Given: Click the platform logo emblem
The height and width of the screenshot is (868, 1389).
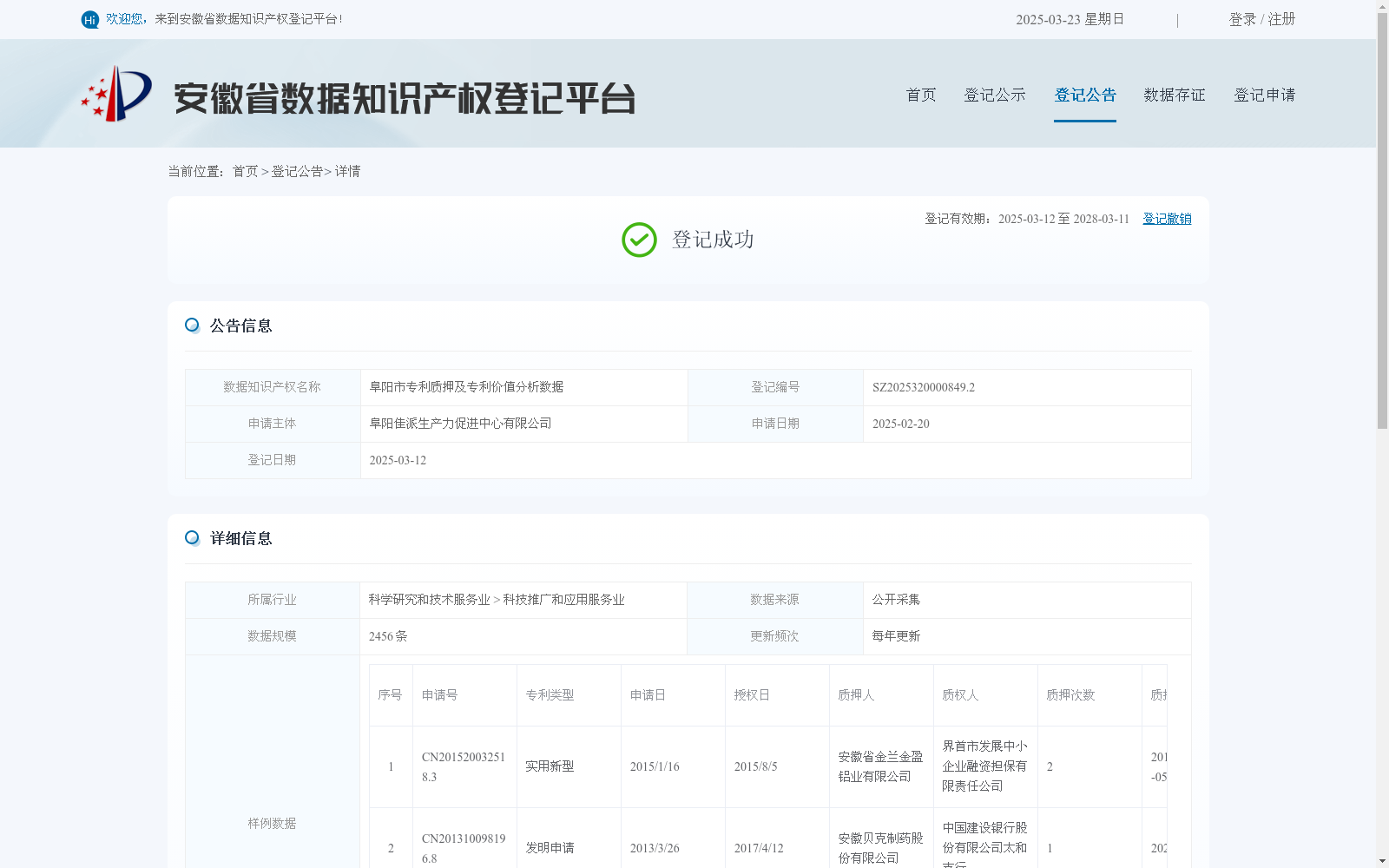Looking at the screenshot, I should tap(116, 94).
